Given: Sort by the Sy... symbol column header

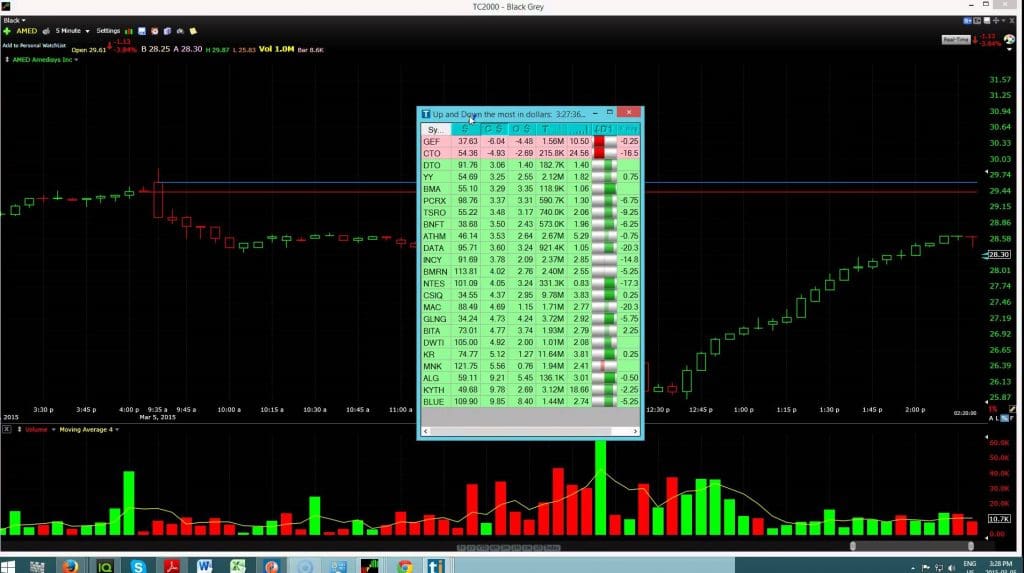Looking at the screenshot, I should pos(436,129).
